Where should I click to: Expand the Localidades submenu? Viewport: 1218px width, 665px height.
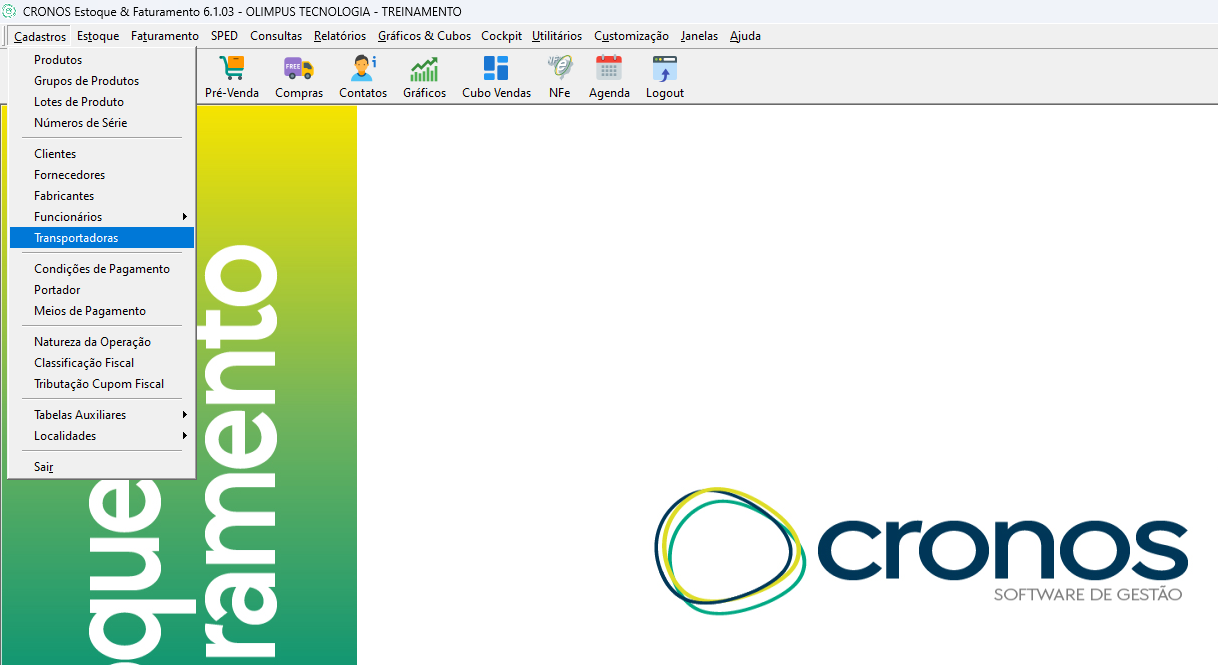click(102, 436)
